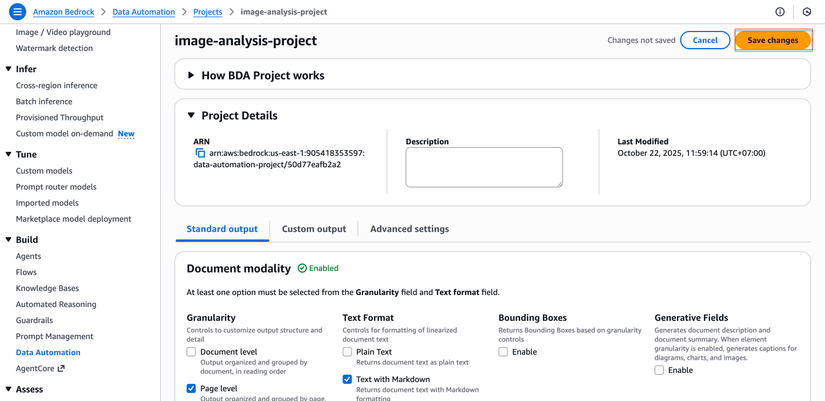Enable Bounding Boxes checkbox

(503, 352)
